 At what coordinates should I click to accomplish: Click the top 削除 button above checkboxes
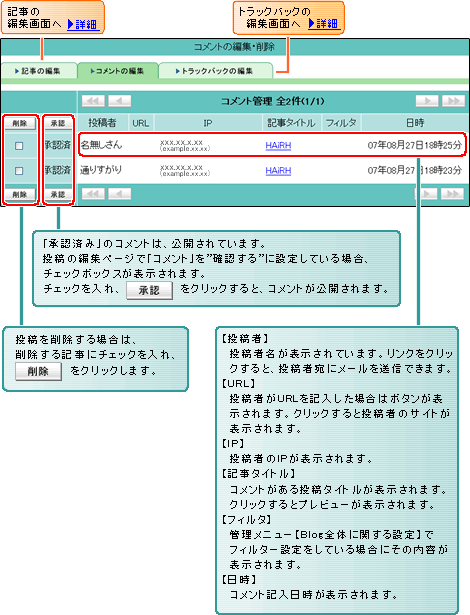coord(20,123)
